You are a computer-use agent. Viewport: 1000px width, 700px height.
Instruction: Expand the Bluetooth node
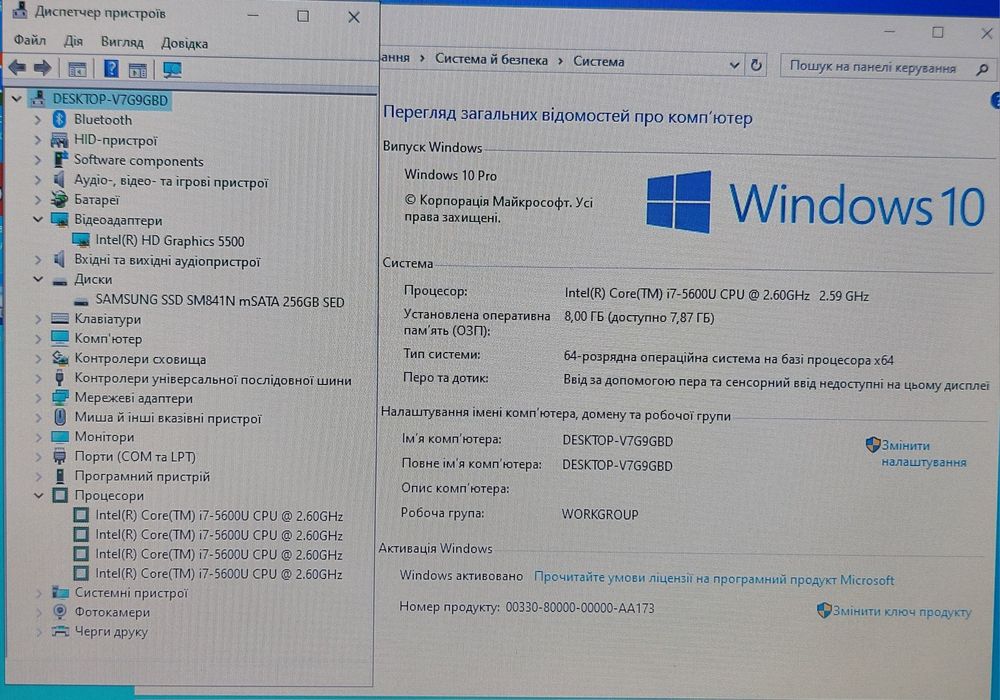(x=37, y=120)
